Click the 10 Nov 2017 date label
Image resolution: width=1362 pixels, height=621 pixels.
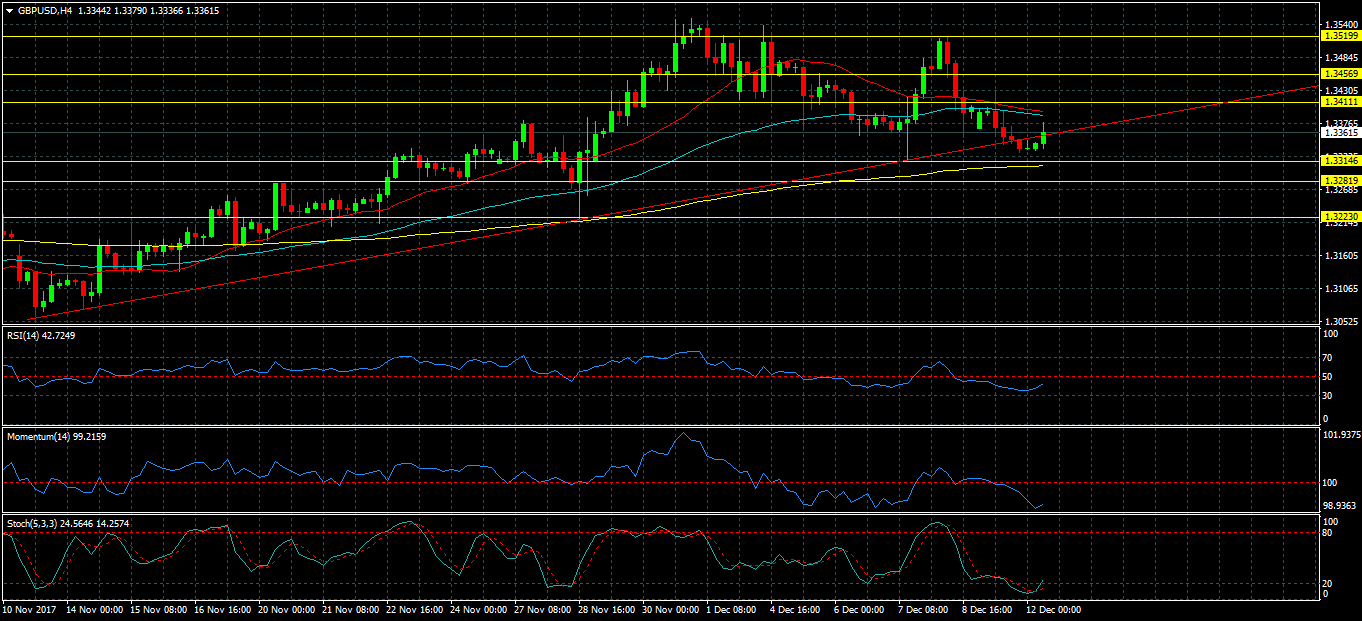click(x=27, y=609)
